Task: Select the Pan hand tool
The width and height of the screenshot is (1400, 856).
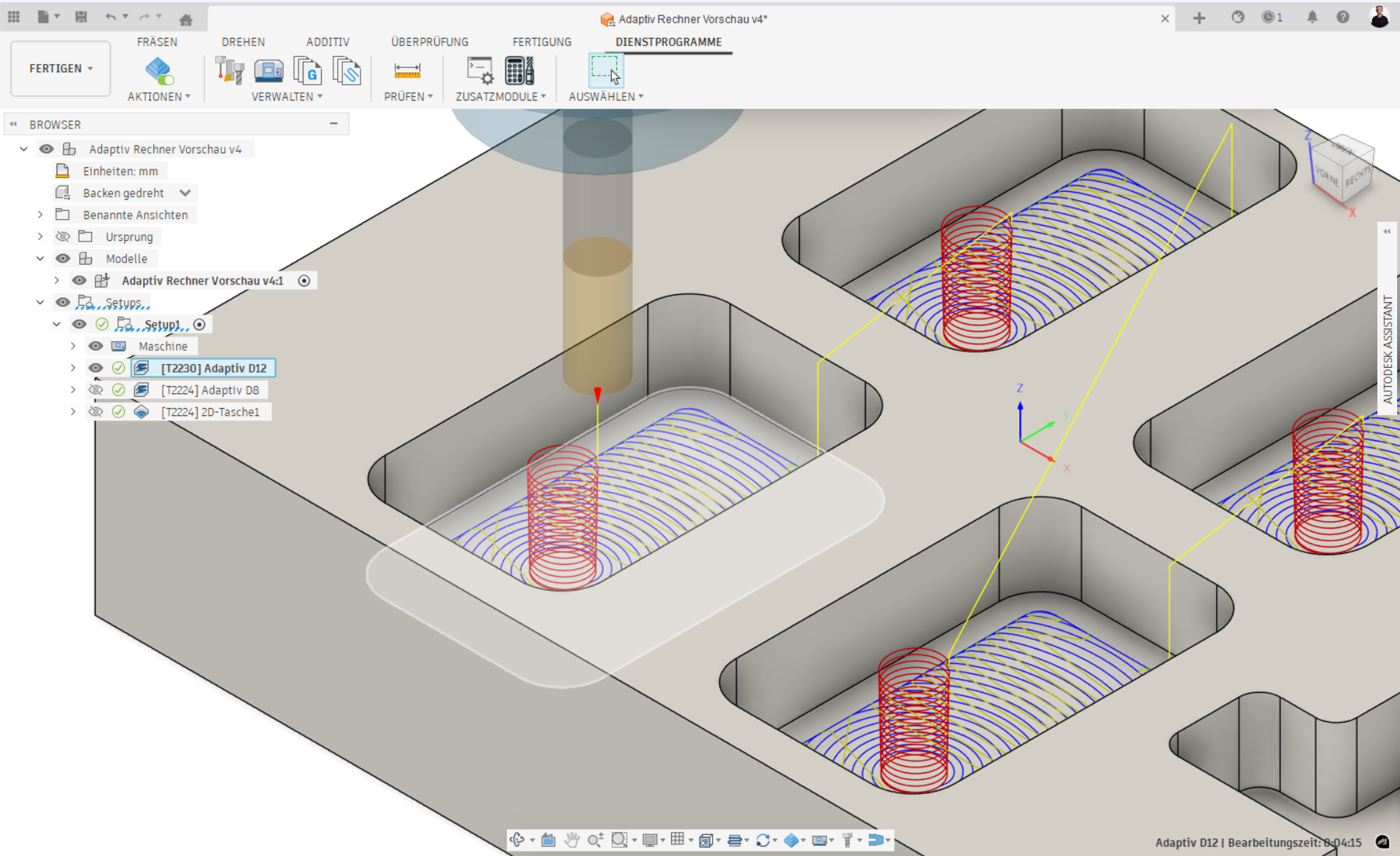Action: (x=572, y=840)
